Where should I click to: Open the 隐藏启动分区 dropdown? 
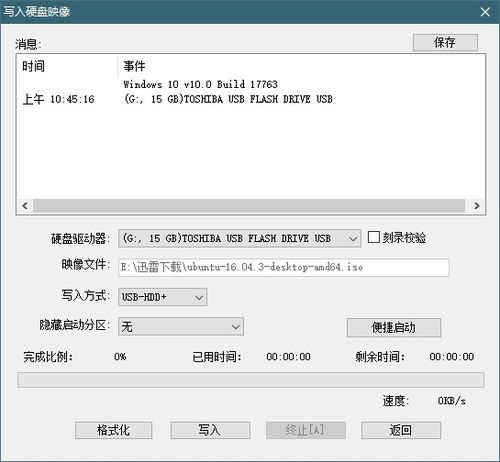pos(181,326)
